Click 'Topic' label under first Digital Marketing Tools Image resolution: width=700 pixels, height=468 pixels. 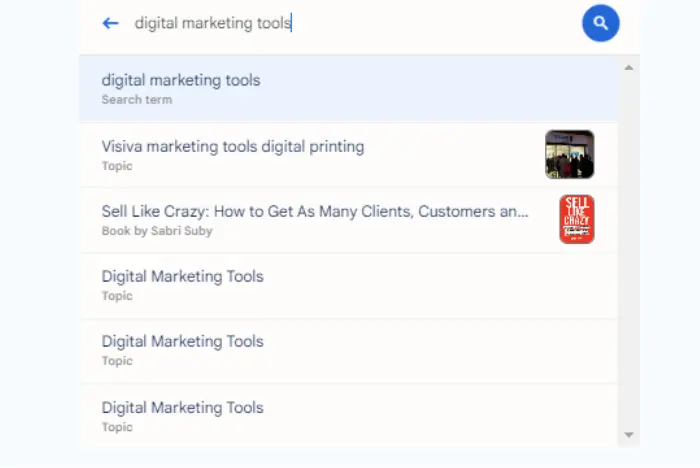[x=116, y=296]
